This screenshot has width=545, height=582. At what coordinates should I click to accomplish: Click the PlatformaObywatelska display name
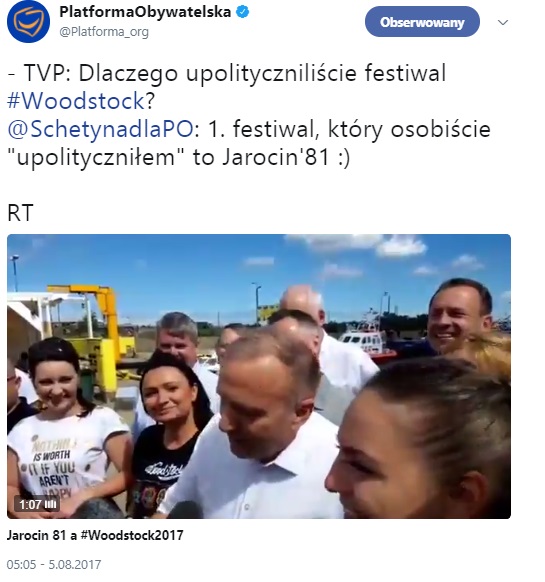145,12
